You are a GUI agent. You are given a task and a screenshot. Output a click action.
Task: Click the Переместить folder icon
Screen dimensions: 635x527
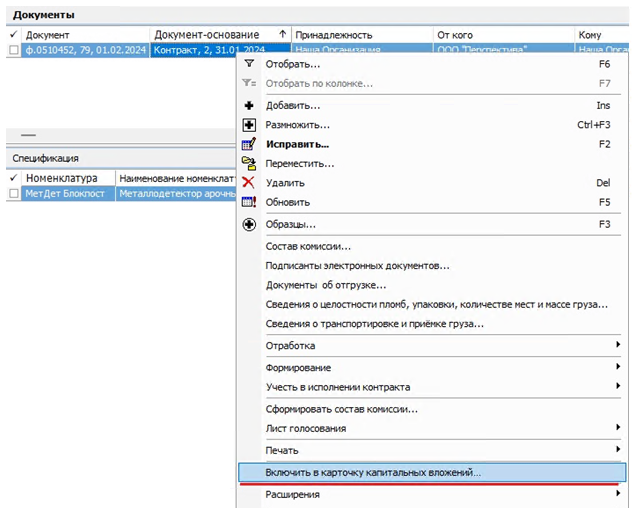[x=249, y=163]
